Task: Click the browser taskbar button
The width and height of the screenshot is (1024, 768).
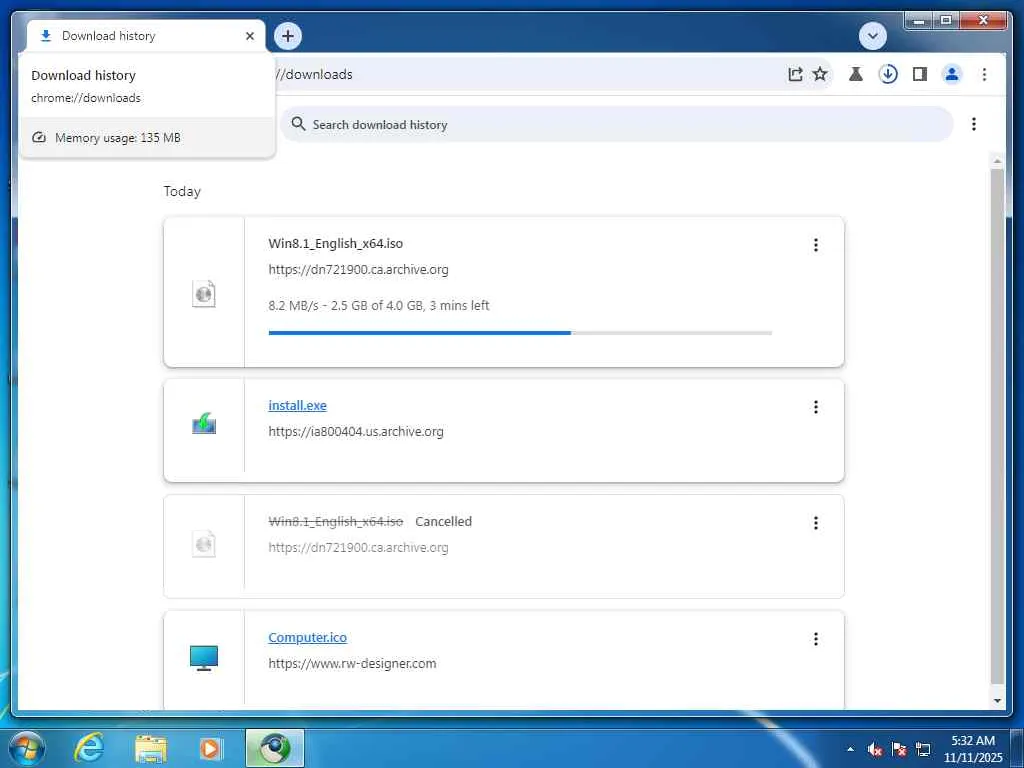Action: point(274,748)
